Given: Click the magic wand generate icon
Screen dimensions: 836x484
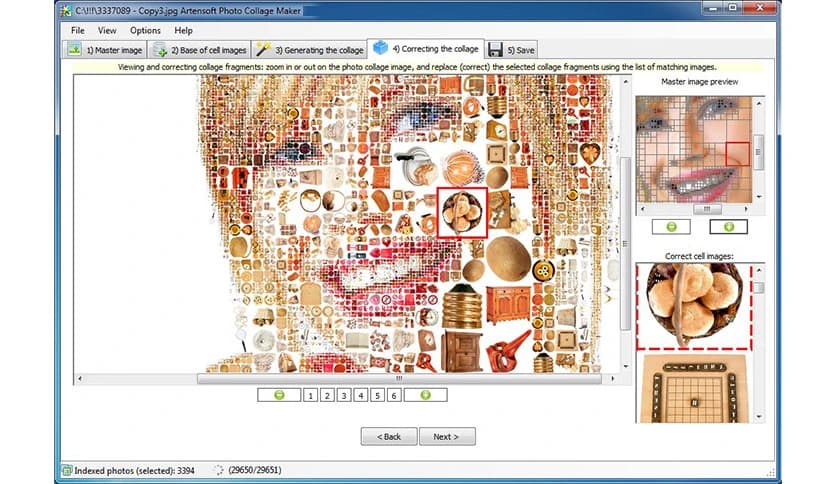Looking at the screenshot, I should click(x=263, y=50).
